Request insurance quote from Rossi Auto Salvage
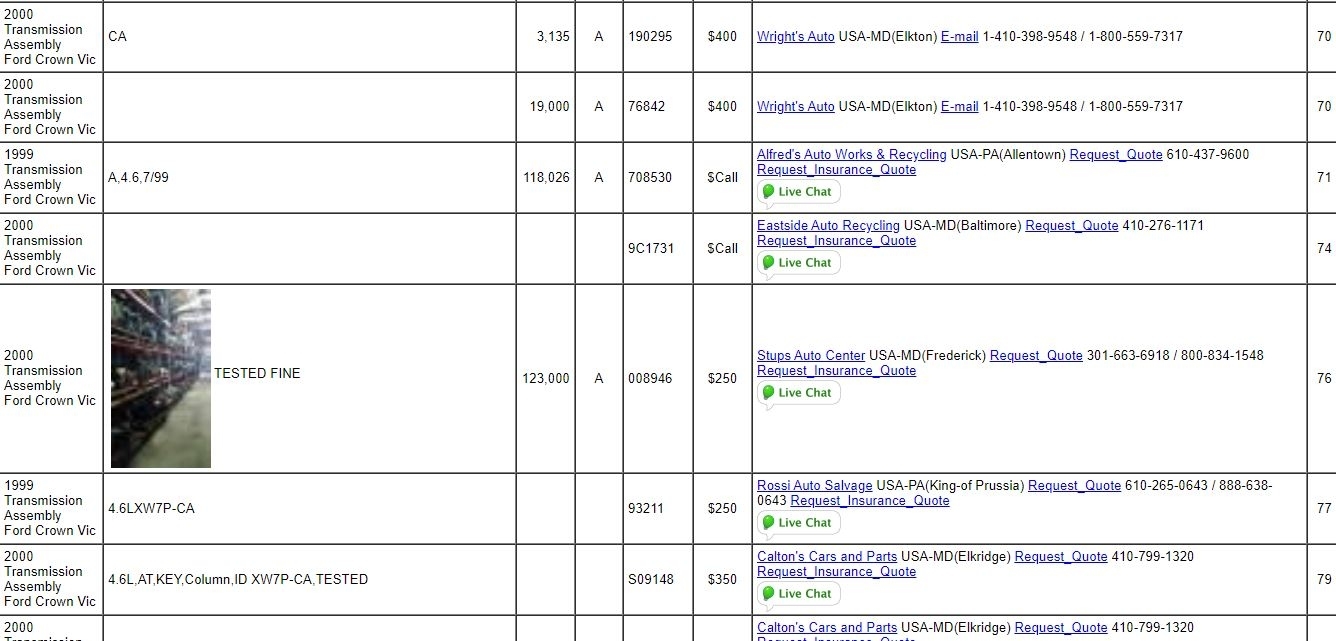Viewport: 1336px width, 641px height. point(870,501)
